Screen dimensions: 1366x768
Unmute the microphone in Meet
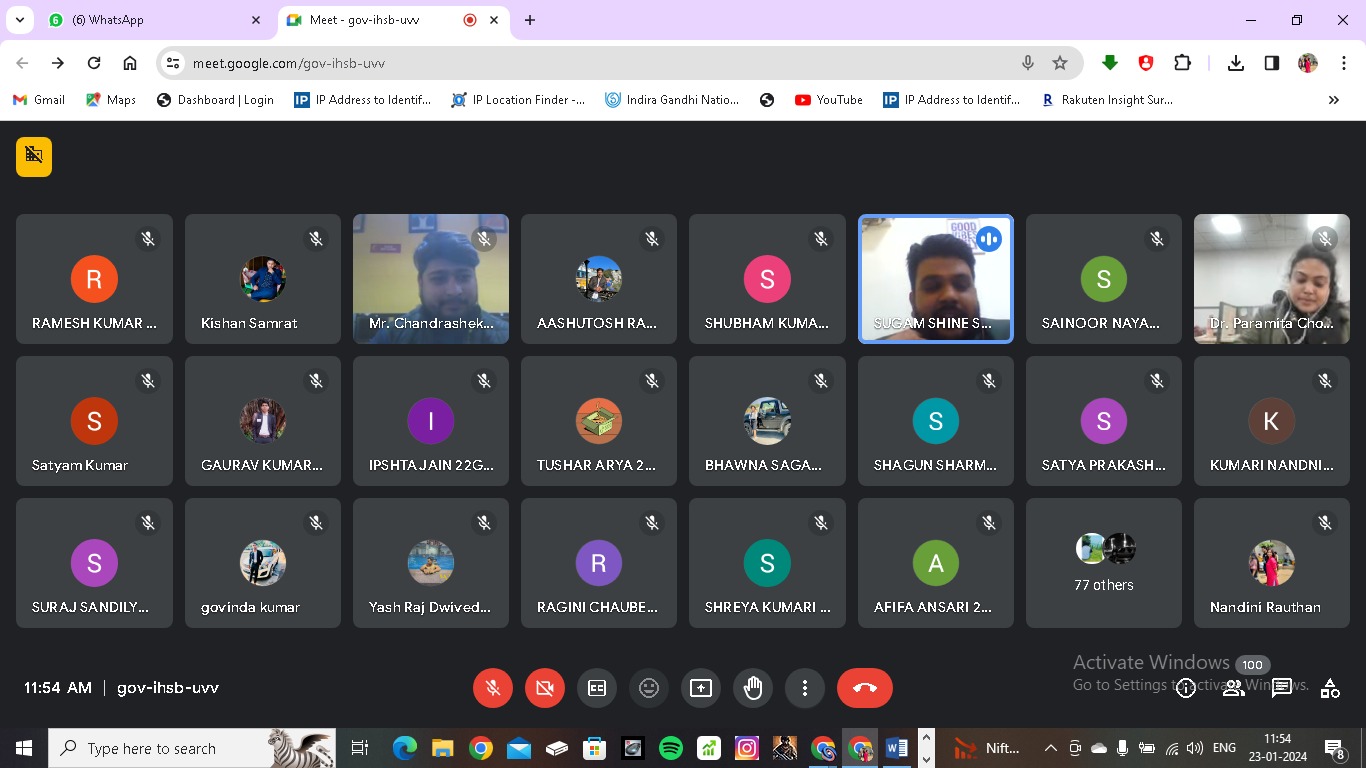[x=493, y=688]
